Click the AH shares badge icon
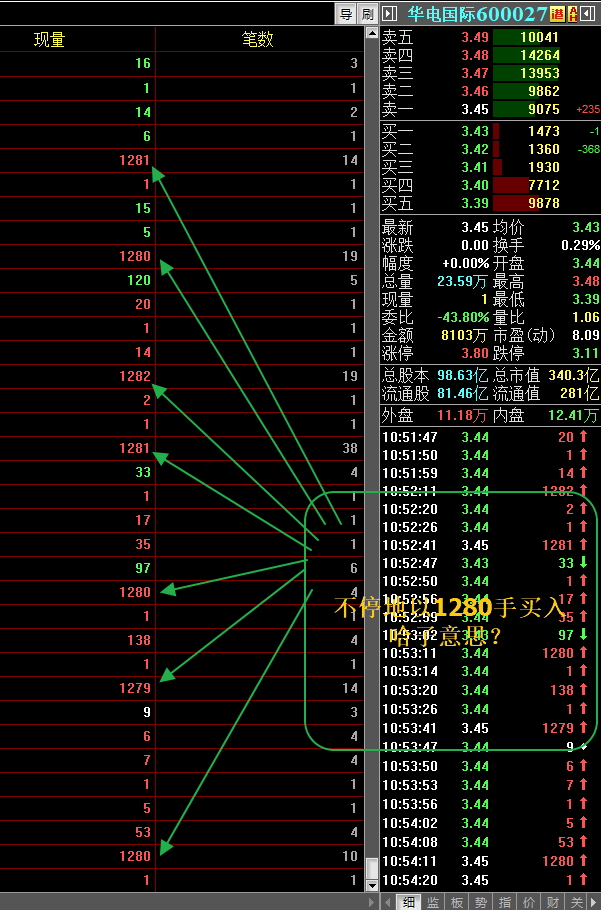601x910 pixels. pyautogui.click(x=573, y=13)
